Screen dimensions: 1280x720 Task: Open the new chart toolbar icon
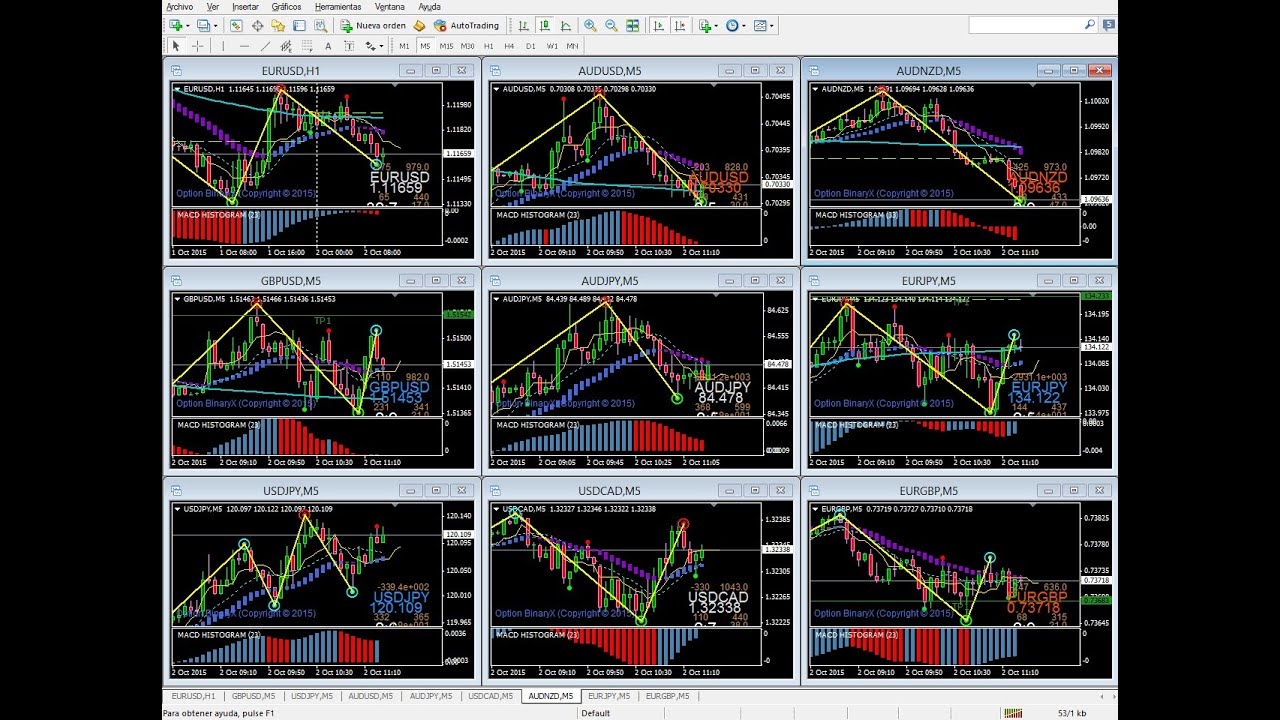coord(175,25)
